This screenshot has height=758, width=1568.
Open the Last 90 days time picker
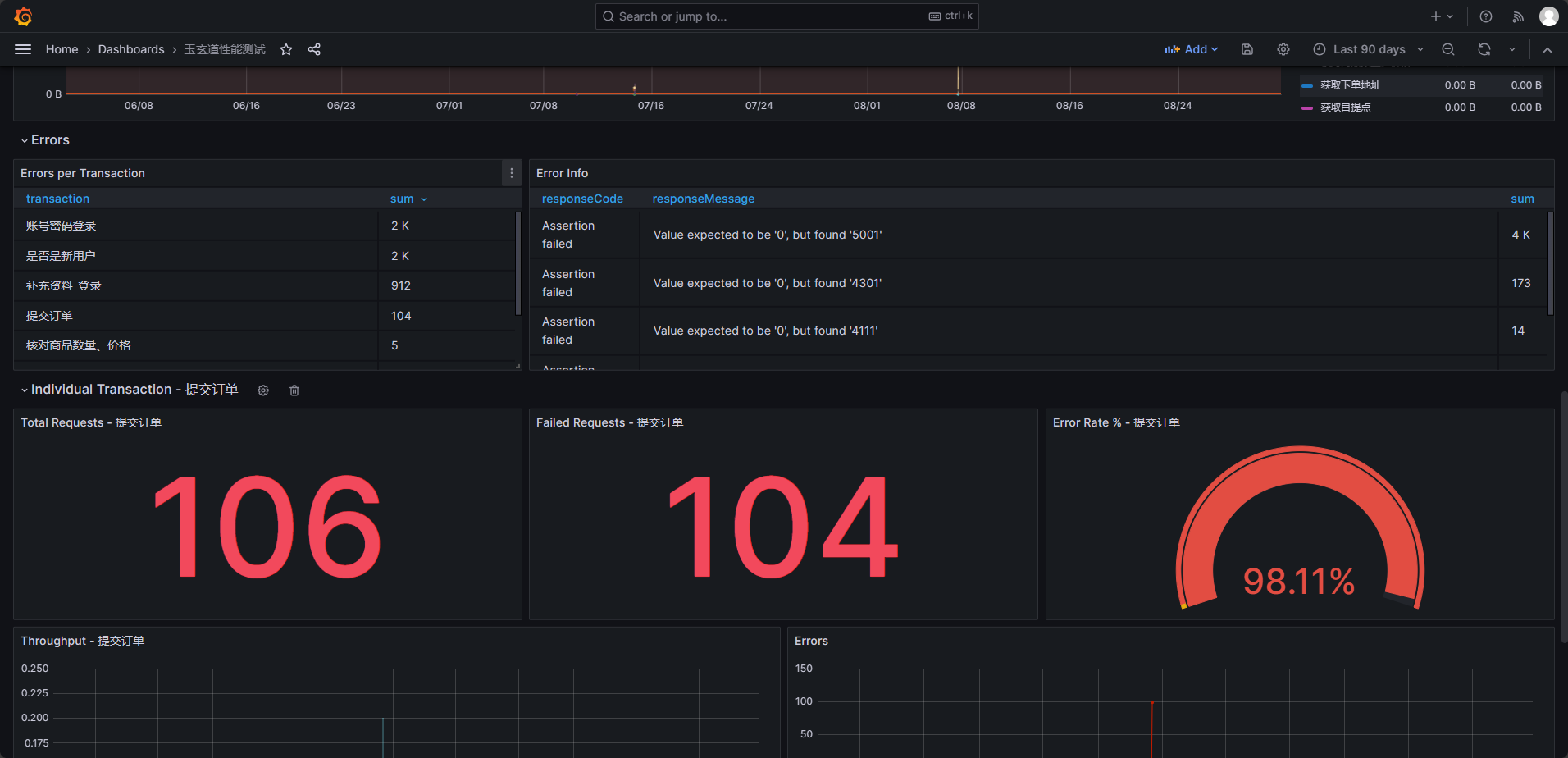(1369, 49)
